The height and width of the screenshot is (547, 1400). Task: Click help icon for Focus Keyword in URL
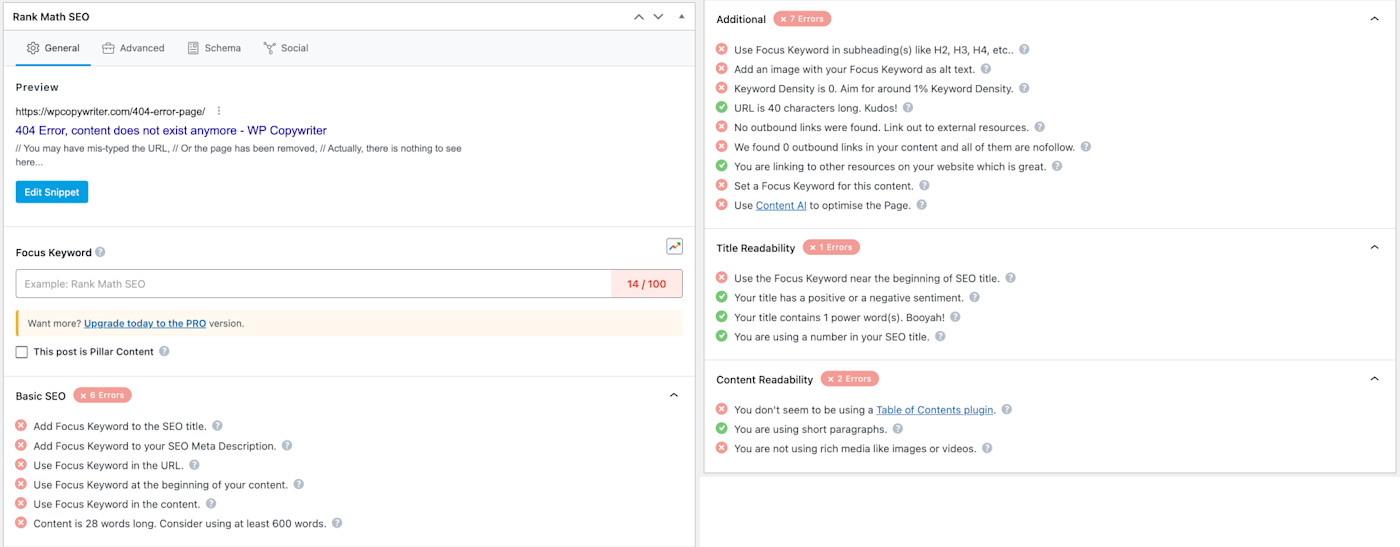(x=194, y=465)
